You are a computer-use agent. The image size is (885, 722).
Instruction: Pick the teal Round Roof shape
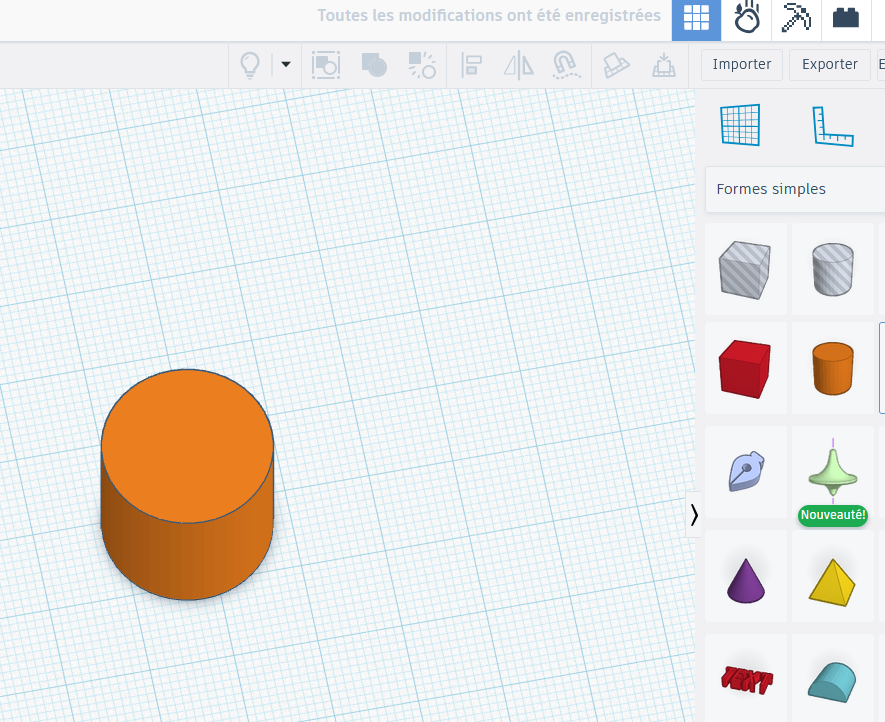pos(833,679)
